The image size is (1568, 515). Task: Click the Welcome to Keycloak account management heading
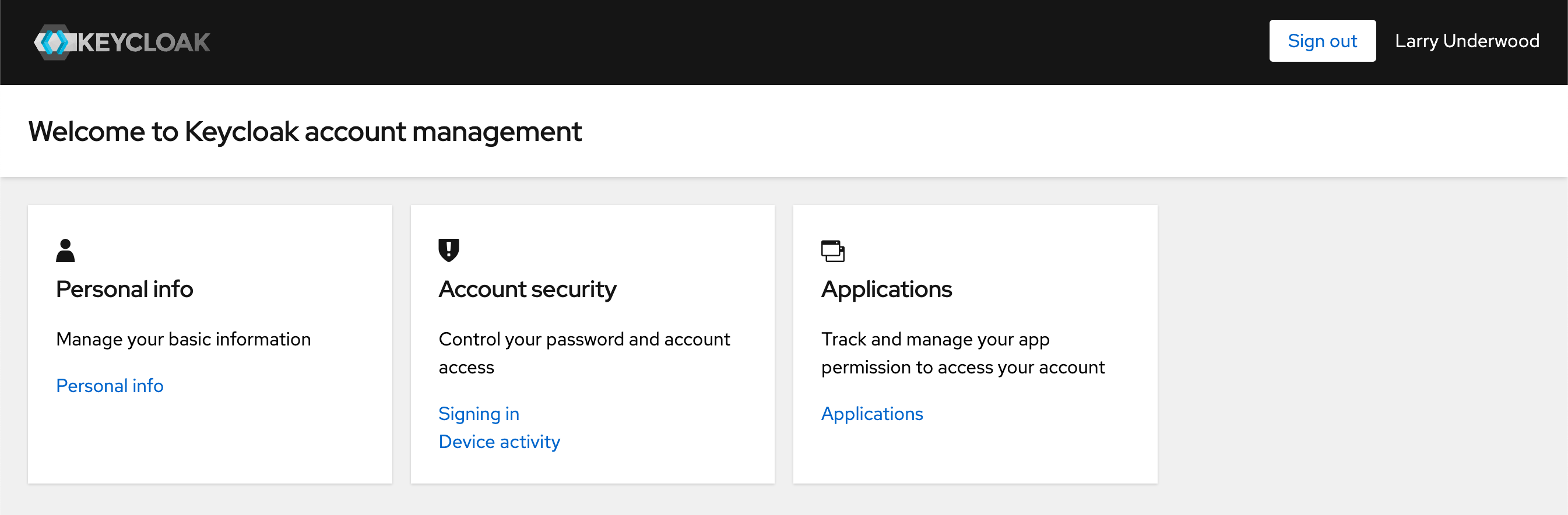(x=304, y=131)
